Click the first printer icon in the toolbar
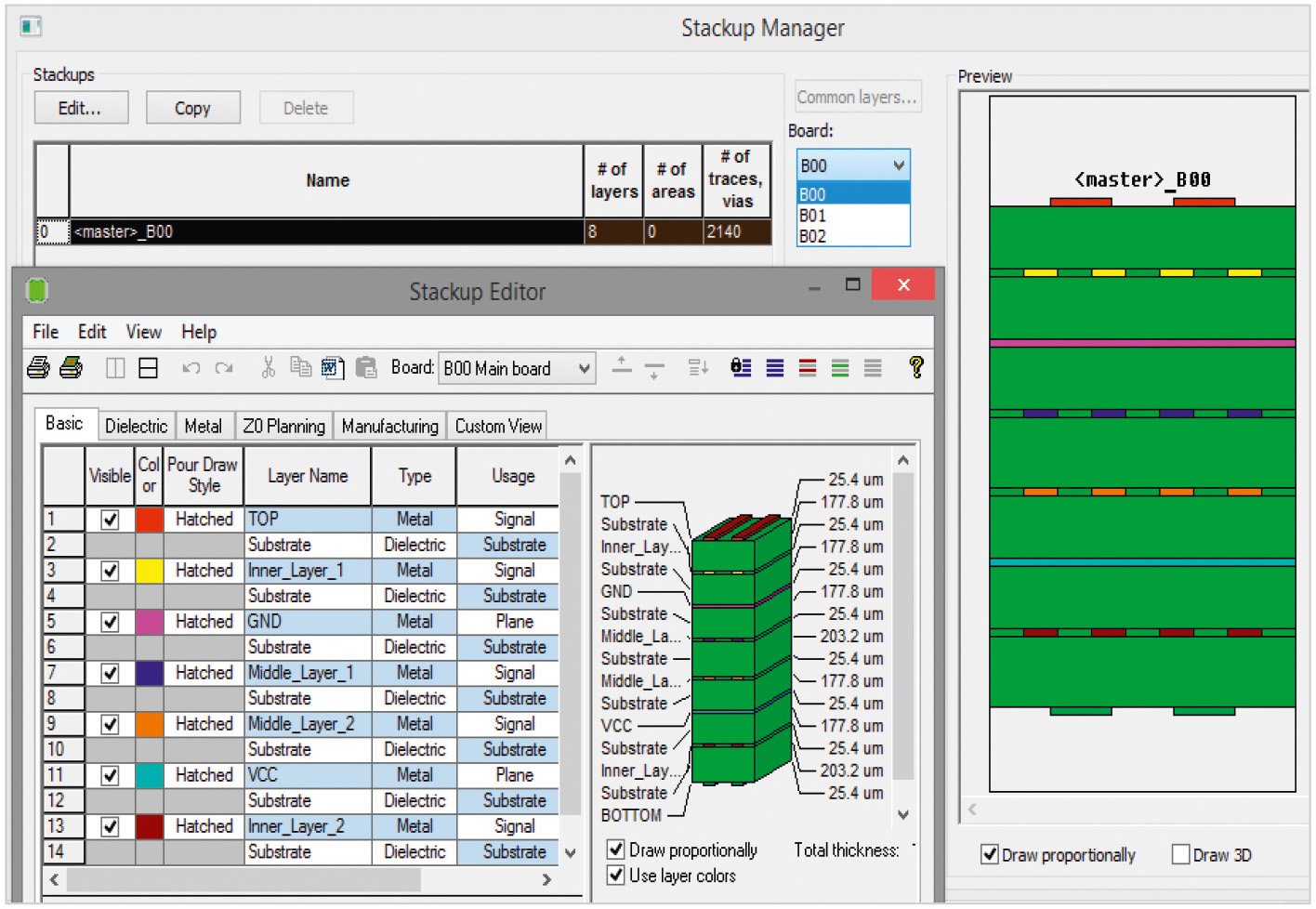Screen dimensions: 1316x909 click(x=38, y=368)
